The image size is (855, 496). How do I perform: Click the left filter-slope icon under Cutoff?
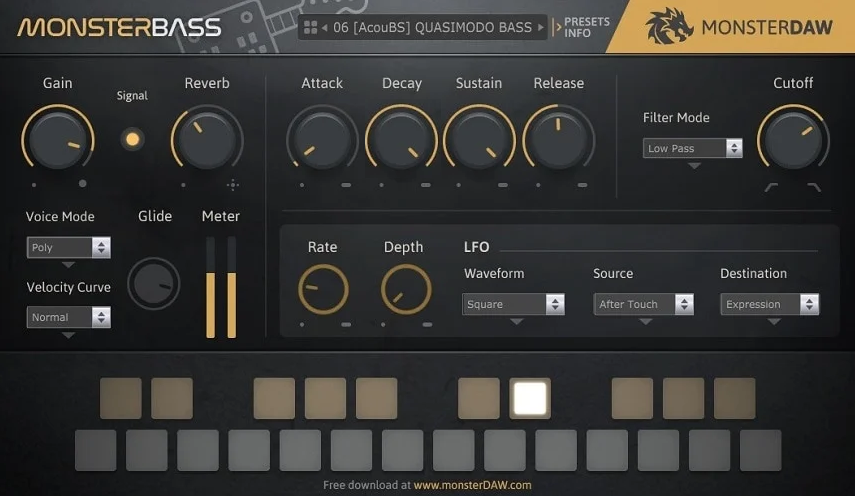771,187
